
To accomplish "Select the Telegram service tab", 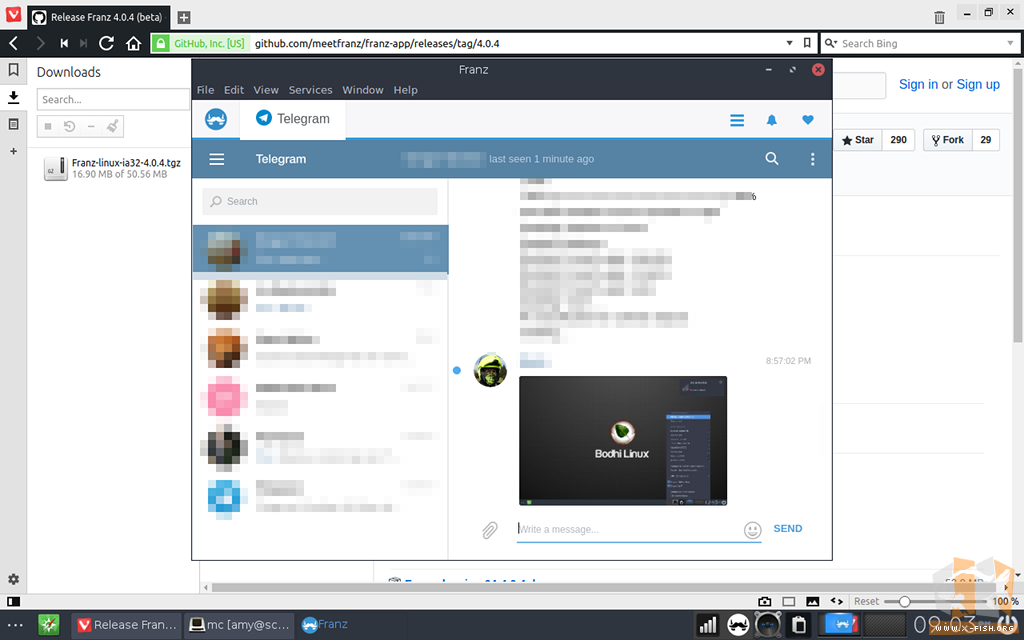I will (293, 120).
